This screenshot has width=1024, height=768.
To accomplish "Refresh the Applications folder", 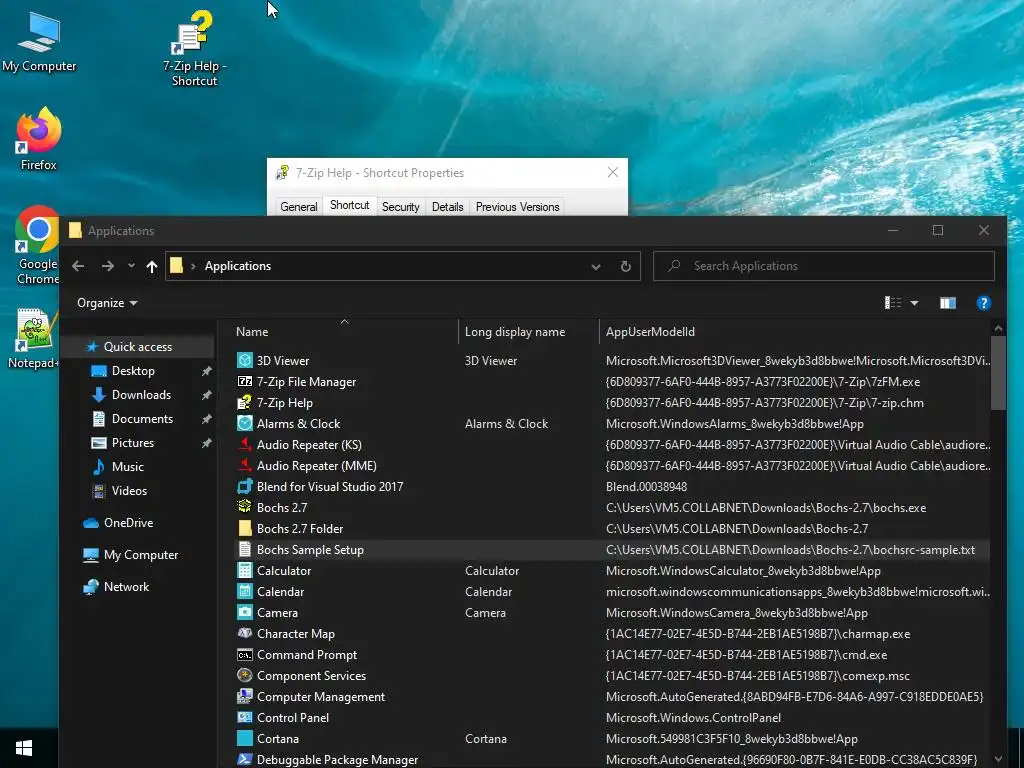I will [626, 266].
